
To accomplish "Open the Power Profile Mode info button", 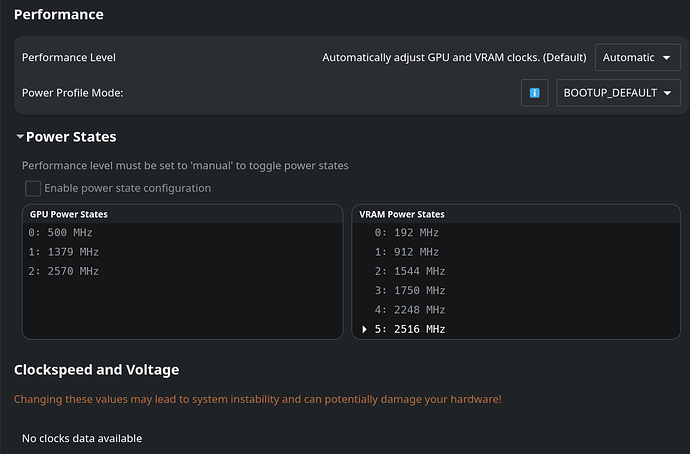I will coord(534,93).
